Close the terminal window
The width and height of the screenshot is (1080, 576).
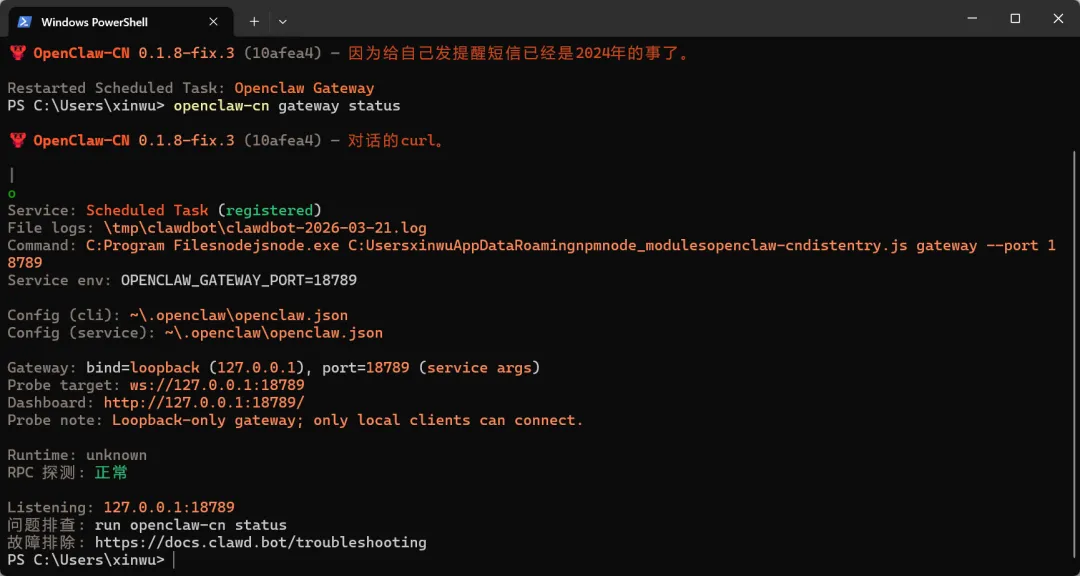coord(1058,19)
